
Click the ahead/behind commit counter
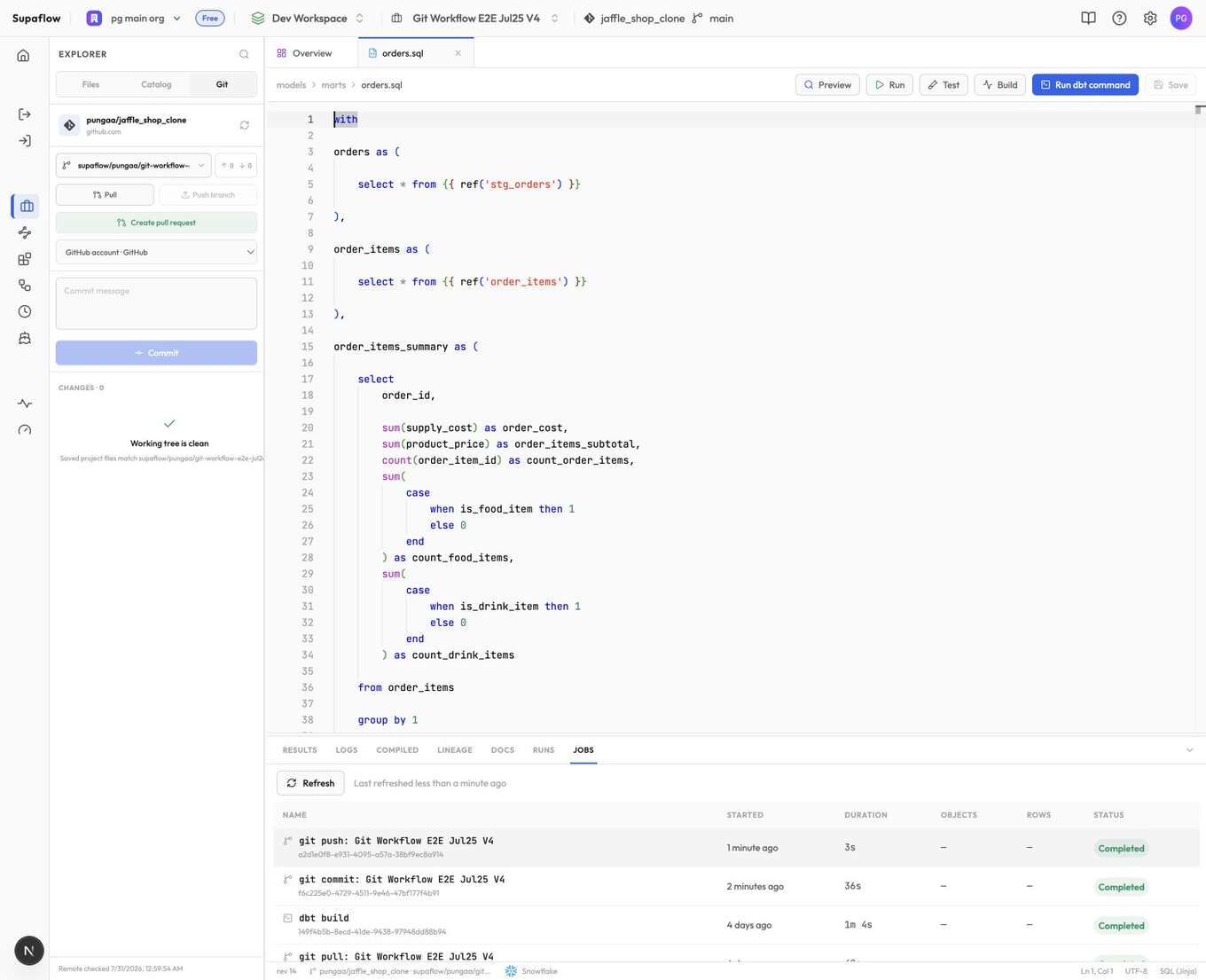[236, 165]
